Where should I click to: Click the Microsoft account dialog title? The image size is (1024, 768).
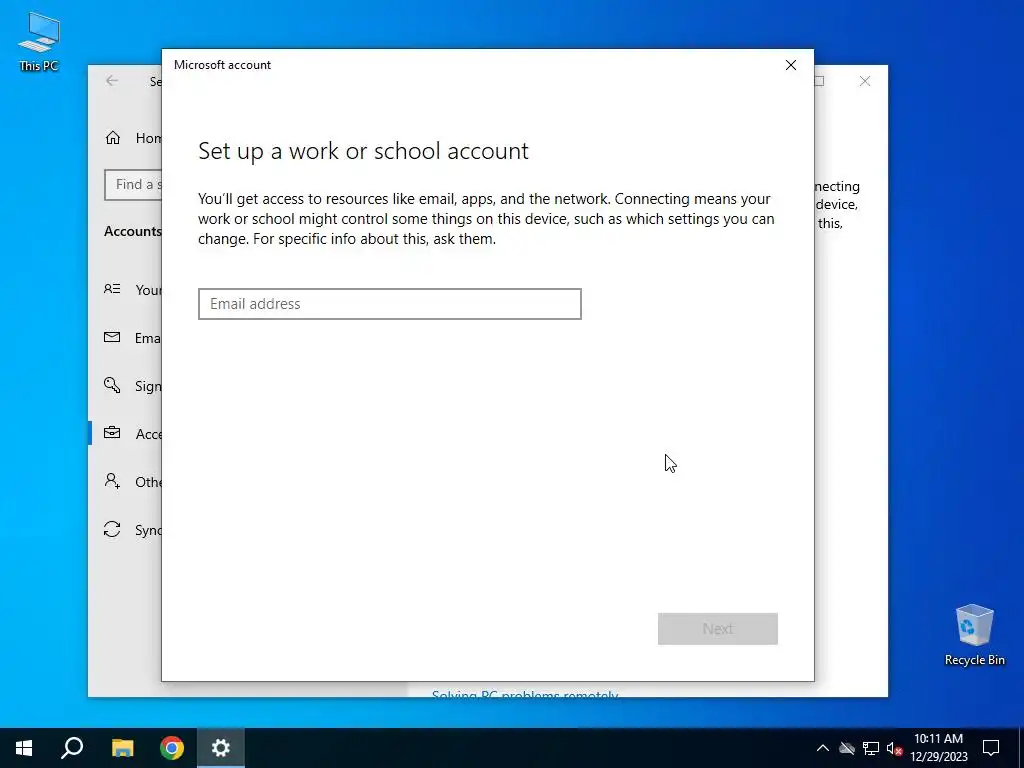(222, 65)
